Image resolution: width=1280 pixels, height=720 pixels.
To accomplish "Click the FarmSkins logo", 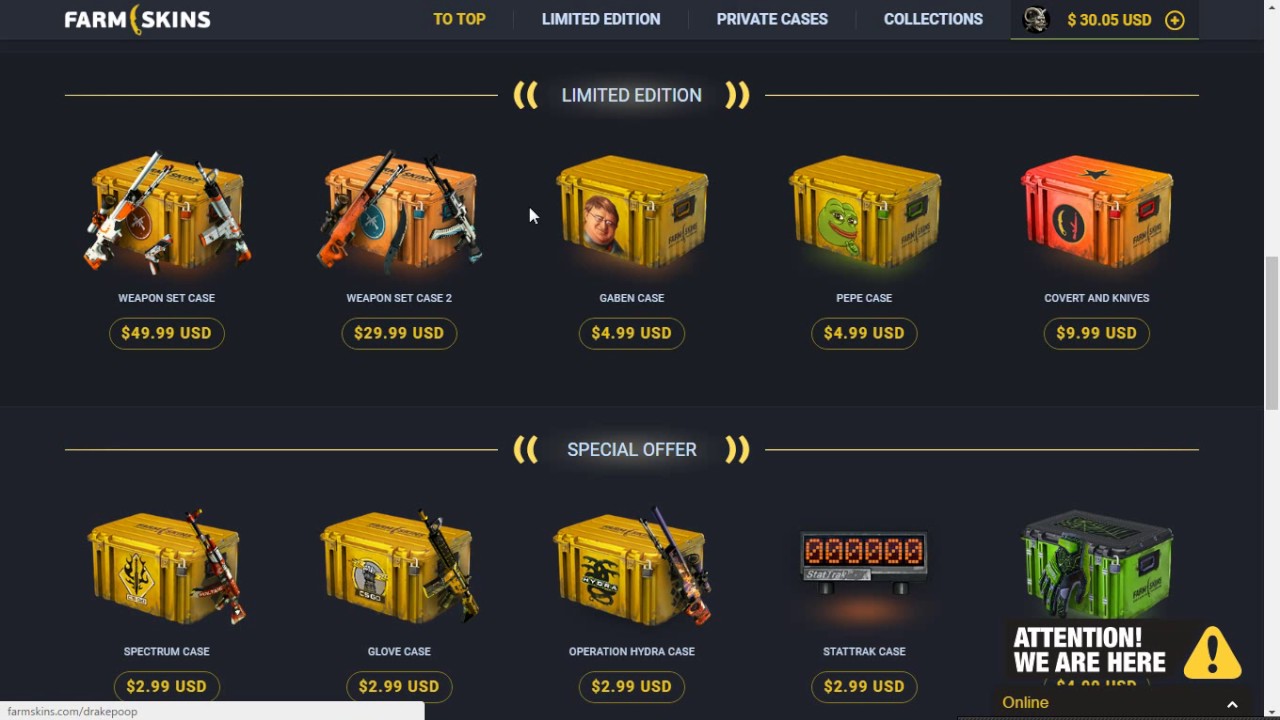I will click(x=137, y=19).
